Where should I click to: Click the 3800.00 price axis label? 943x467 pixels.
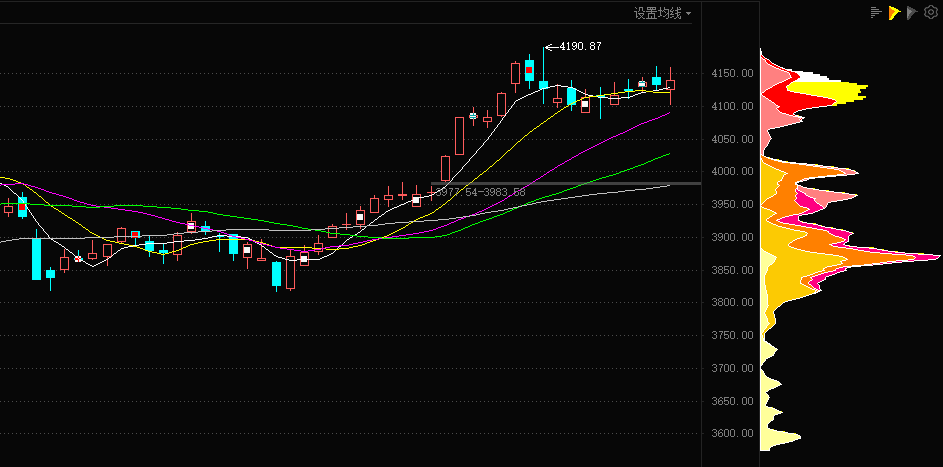[732, 302]
